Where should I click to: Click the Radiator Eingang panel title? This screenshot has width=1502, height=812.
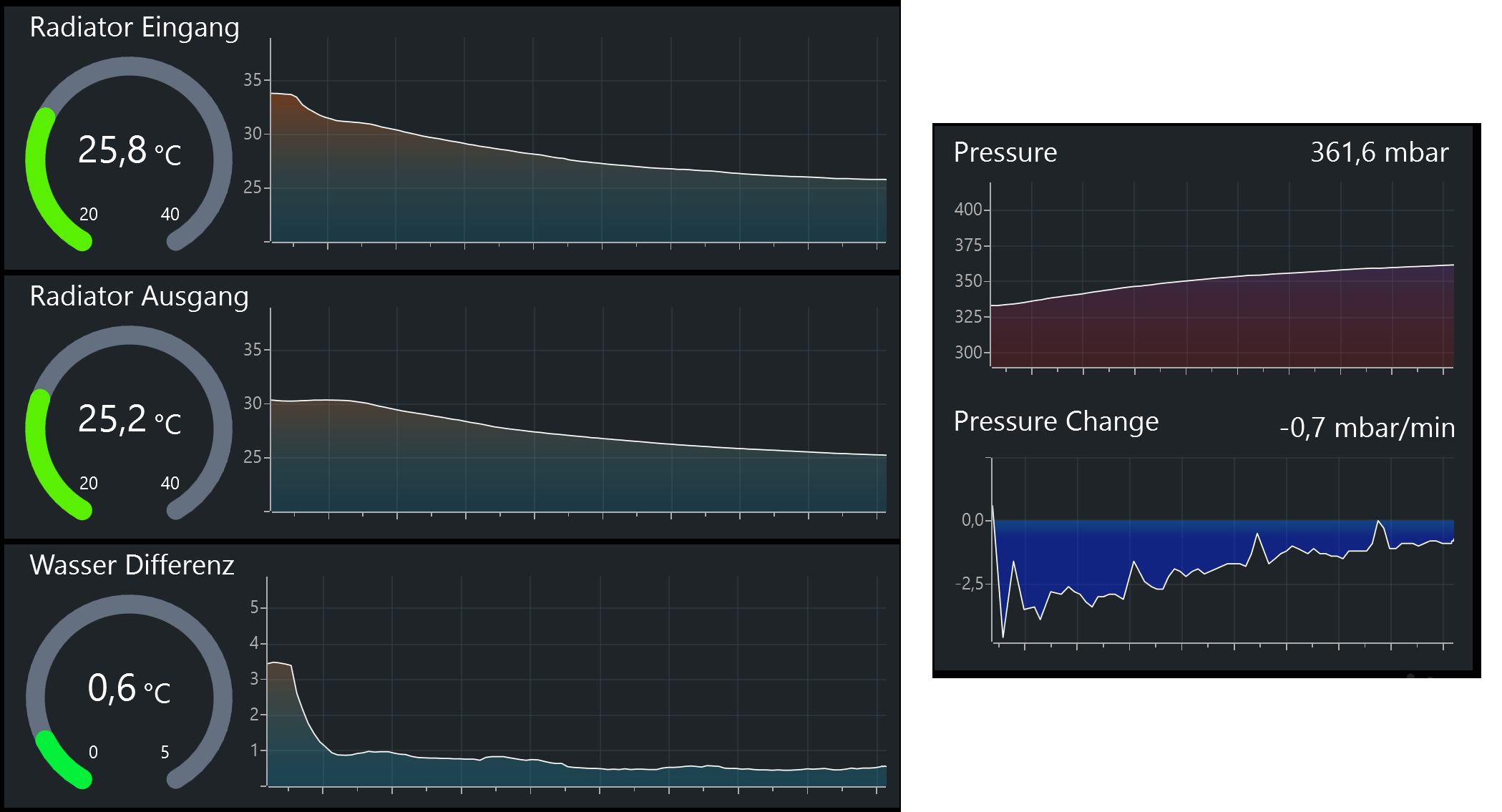pyautogui.click(x=135, y=28)
